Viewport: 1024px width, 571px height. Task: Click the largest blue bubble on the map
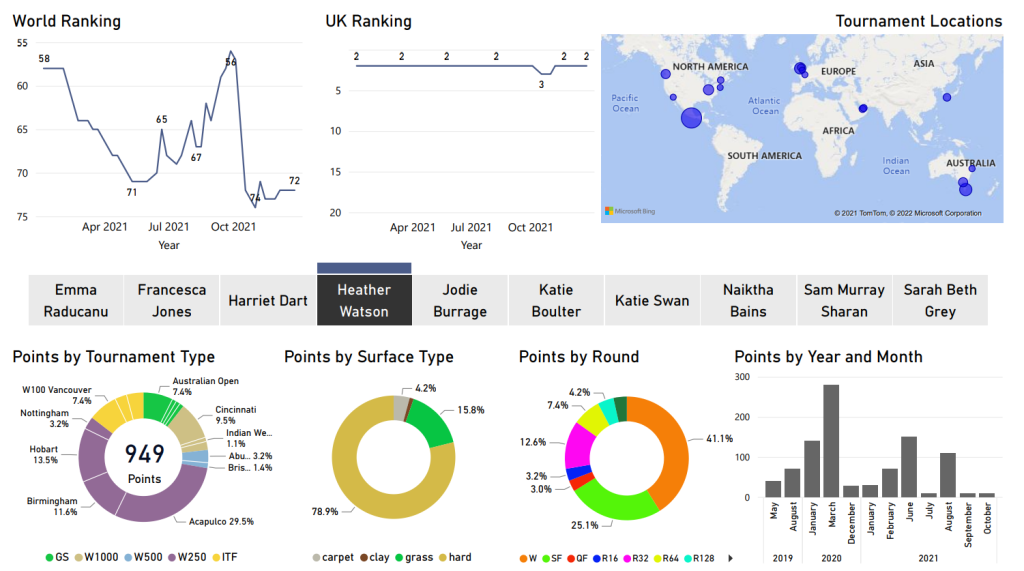coord(691,118)
